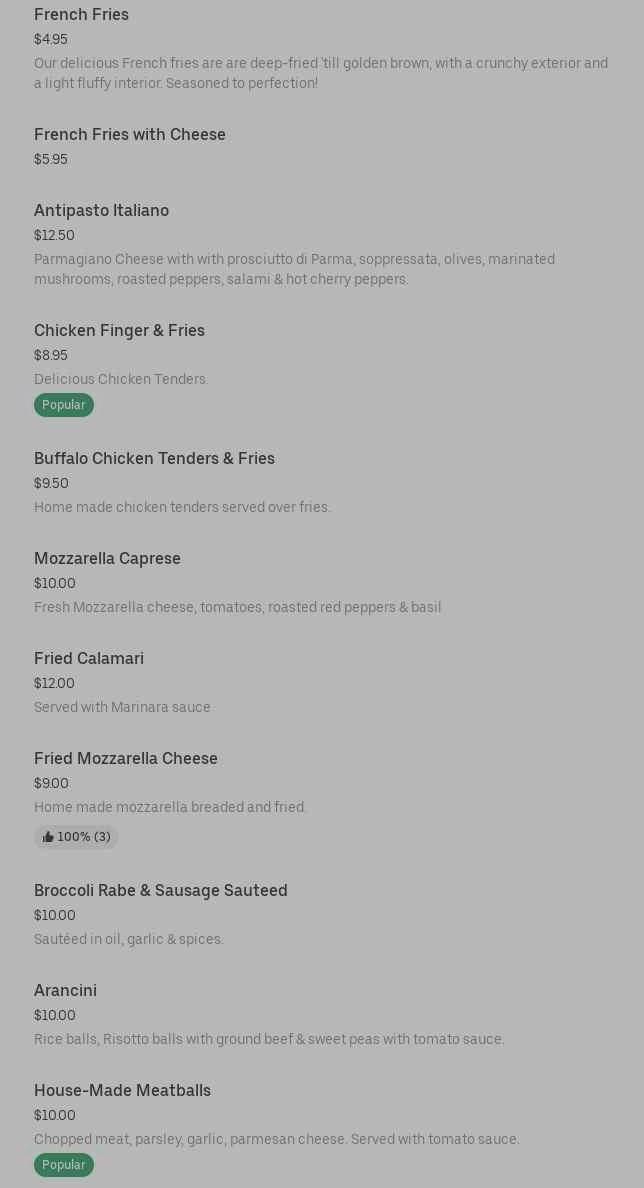Click the Popular badge under House-Made Meatballs
644x1188 pixels.
pos(64,1165)
